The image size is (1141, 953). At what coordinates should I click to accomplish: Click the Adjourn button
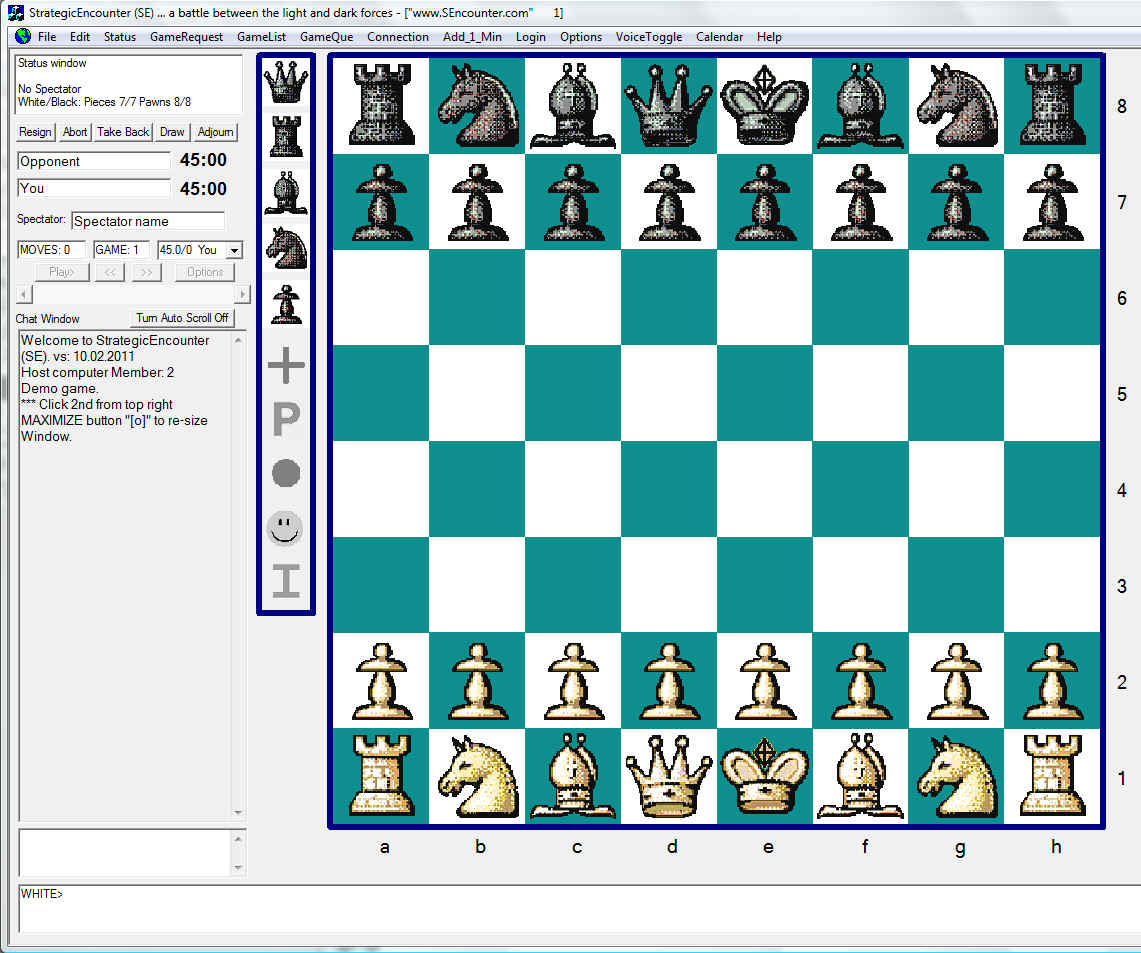(x=215, y=132)
